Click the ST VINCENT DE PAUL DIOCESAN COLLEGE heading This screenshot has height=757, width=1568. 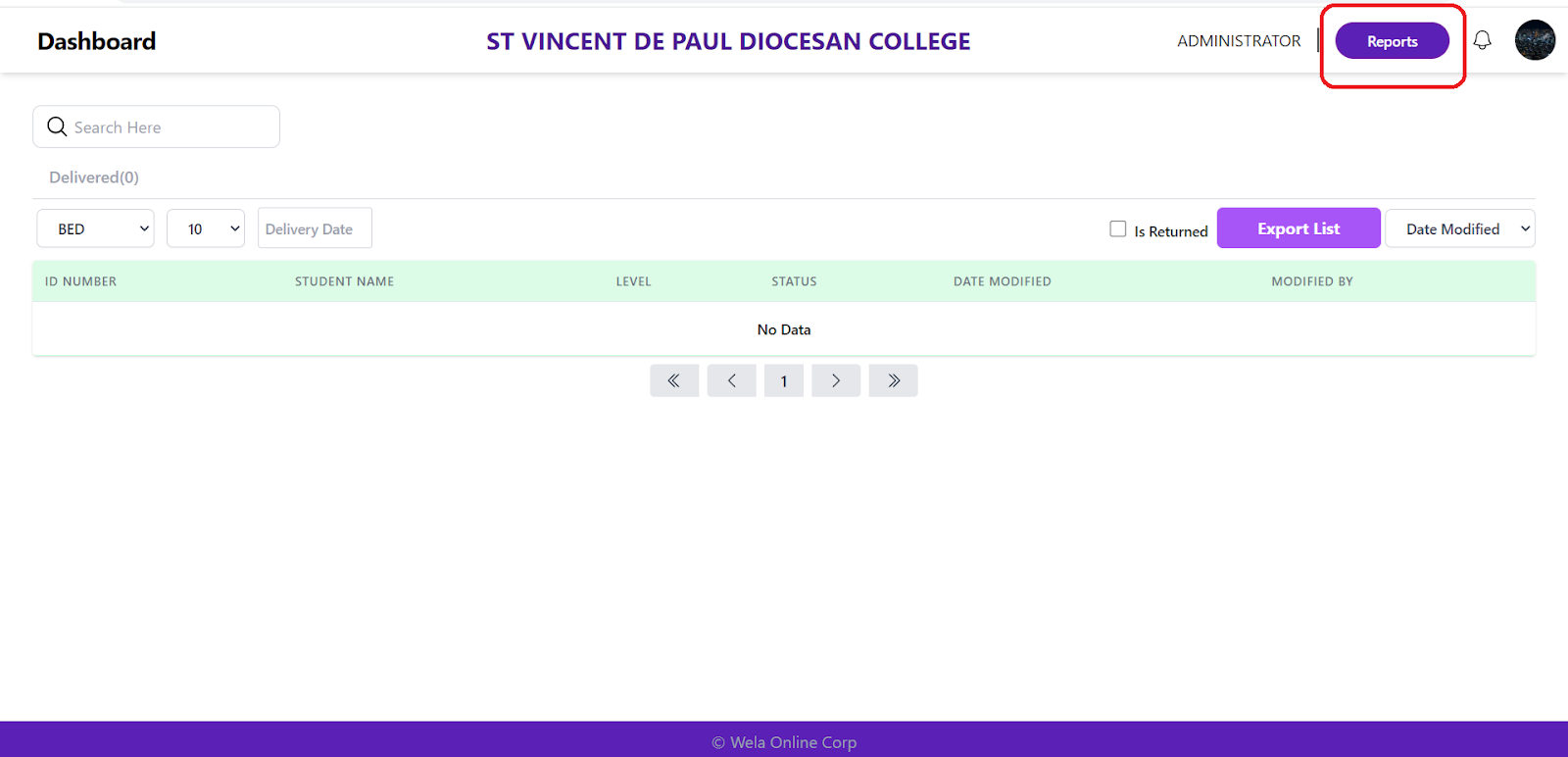[728, 41]
